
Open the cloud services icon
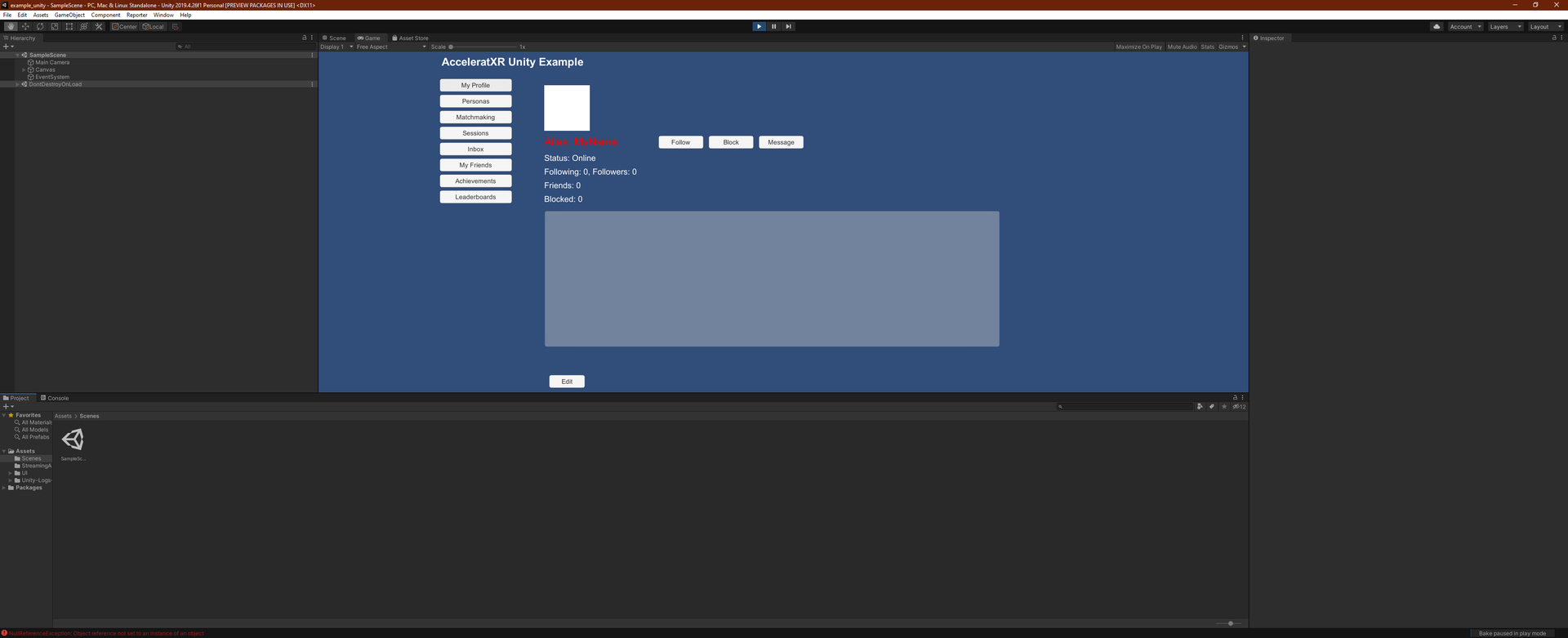tap(1437, 26)
